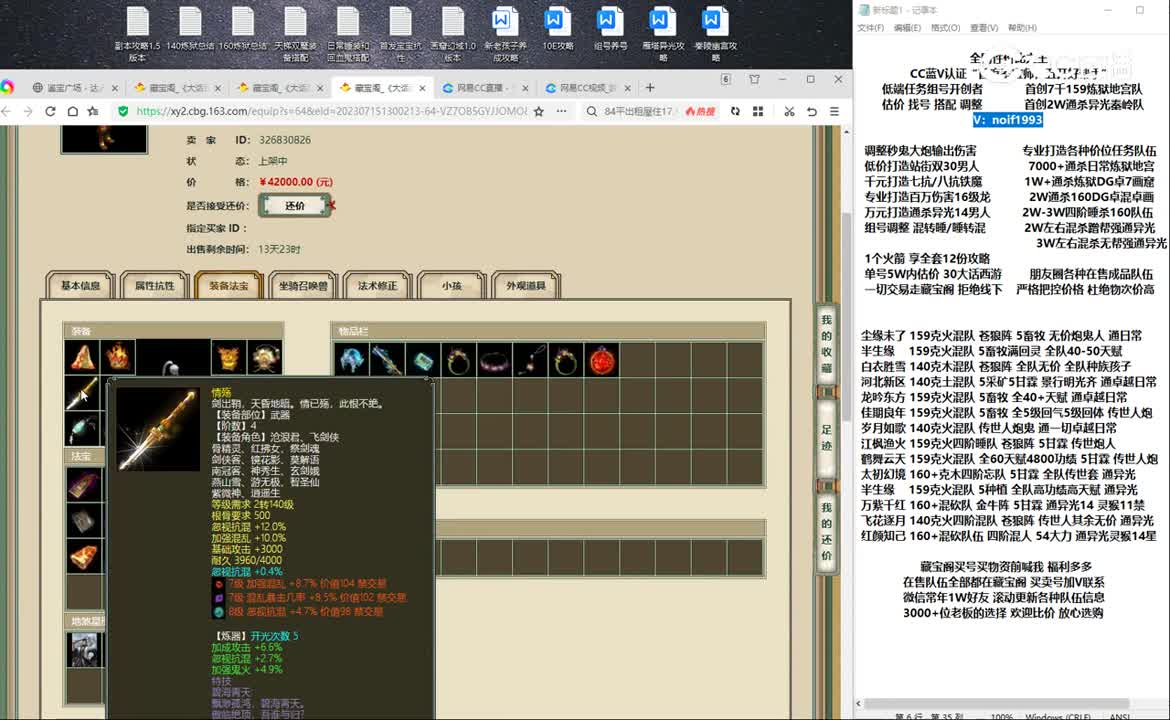Click the browser search box

tap(638, 111)
